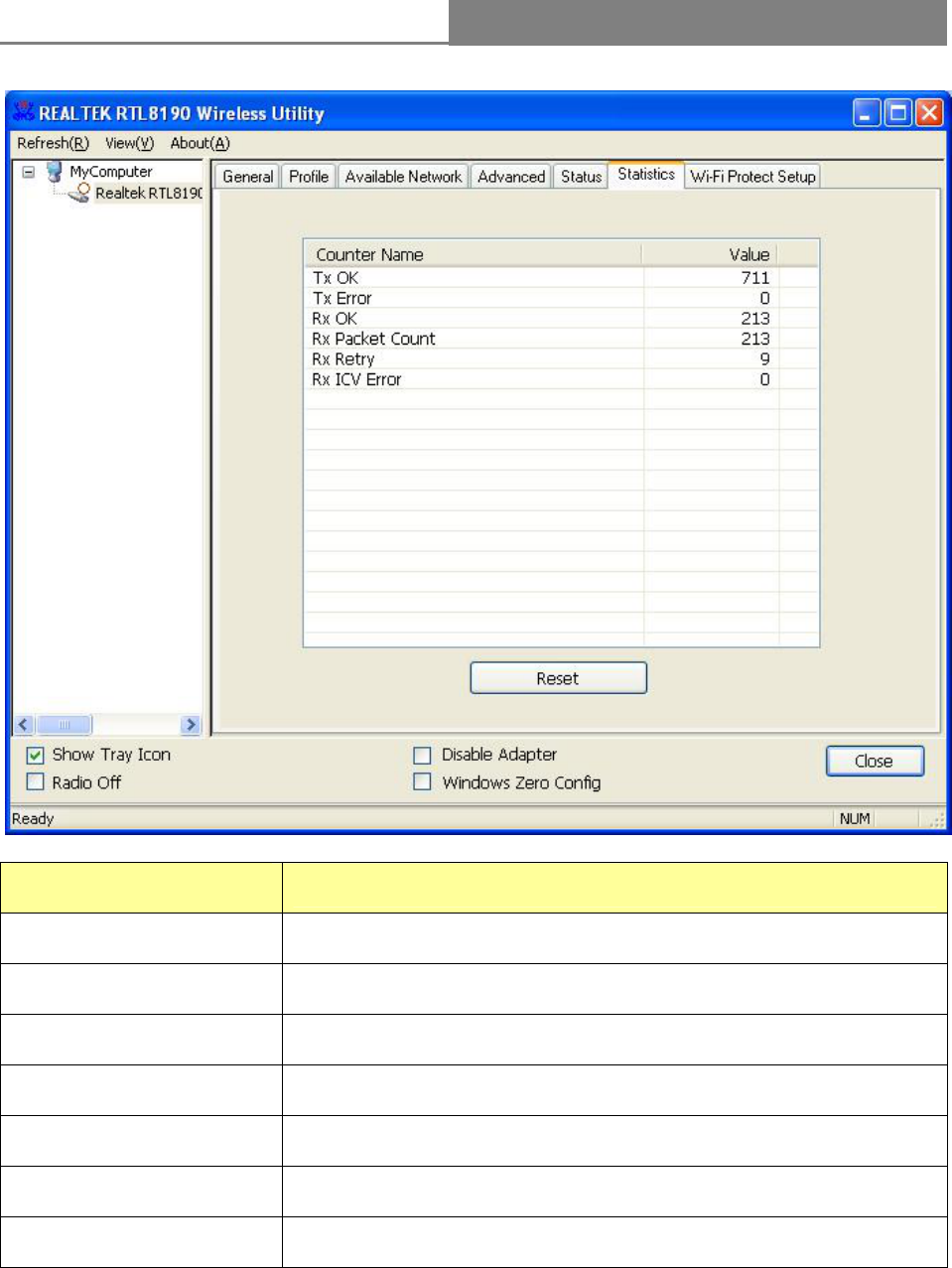Click the Tx OK value 711
The height and width of the screenshot is (1268, 952).
coord(755,278)
